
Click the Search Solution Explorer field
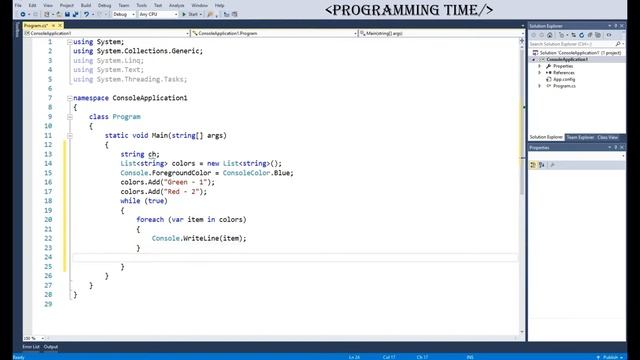pyautogui.click(x=572, y=44)
